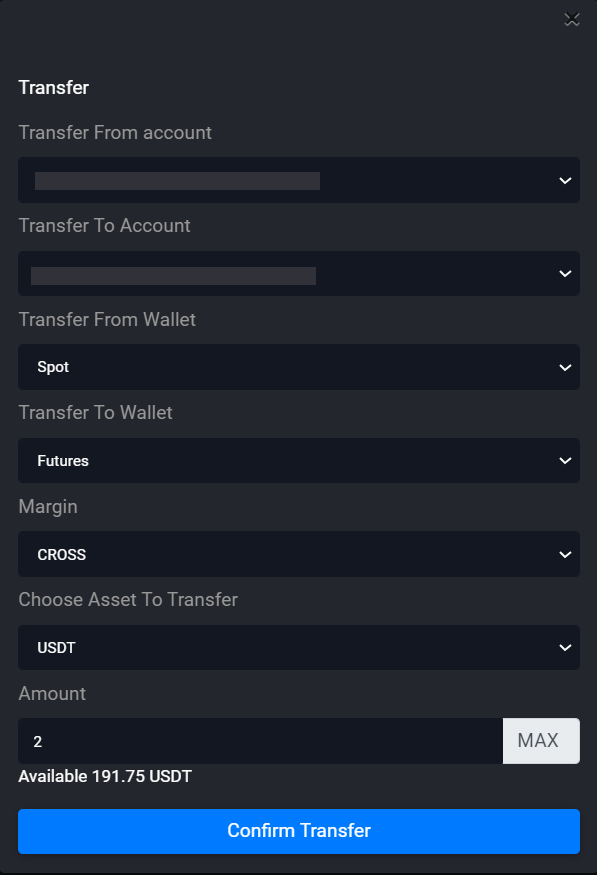Open the CROSS margin dropdown
Screen dimensions: 597x875
click(x=299, y=554)
